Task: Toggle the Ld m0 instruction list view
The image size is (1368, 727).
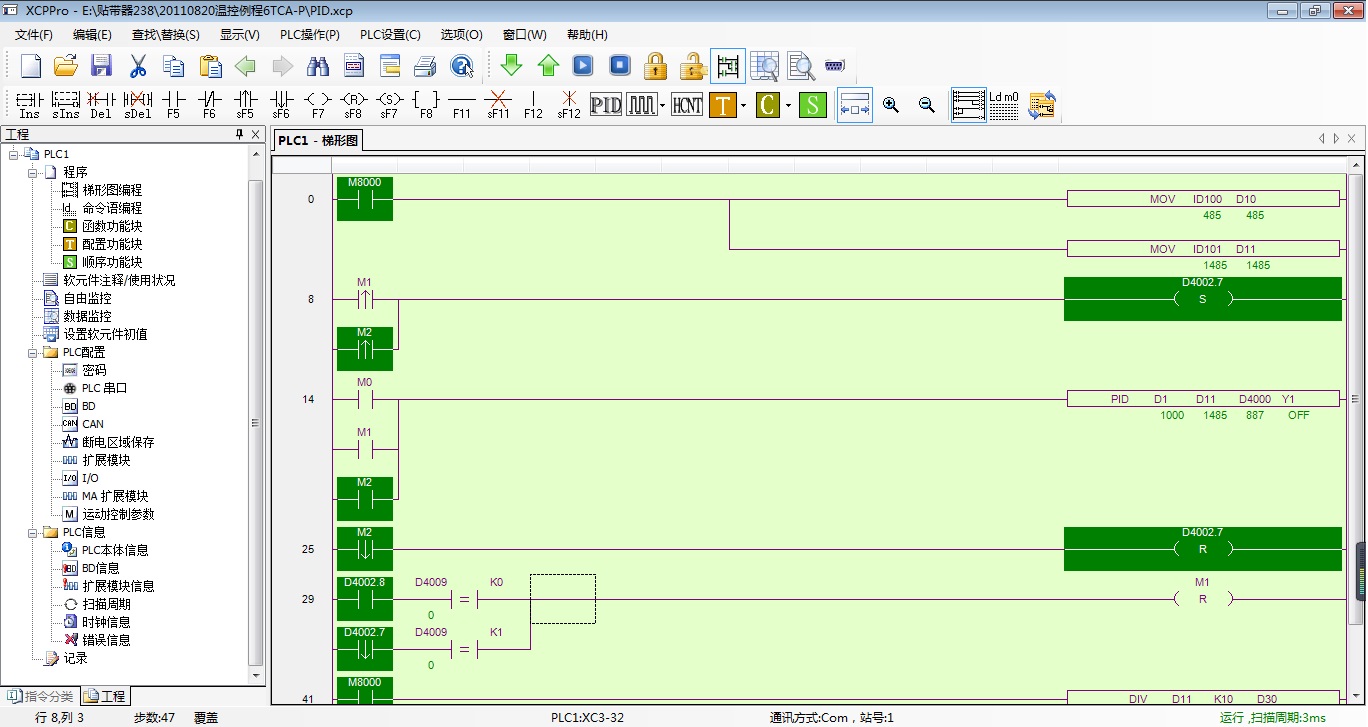Action: (x=1003, y=105)
